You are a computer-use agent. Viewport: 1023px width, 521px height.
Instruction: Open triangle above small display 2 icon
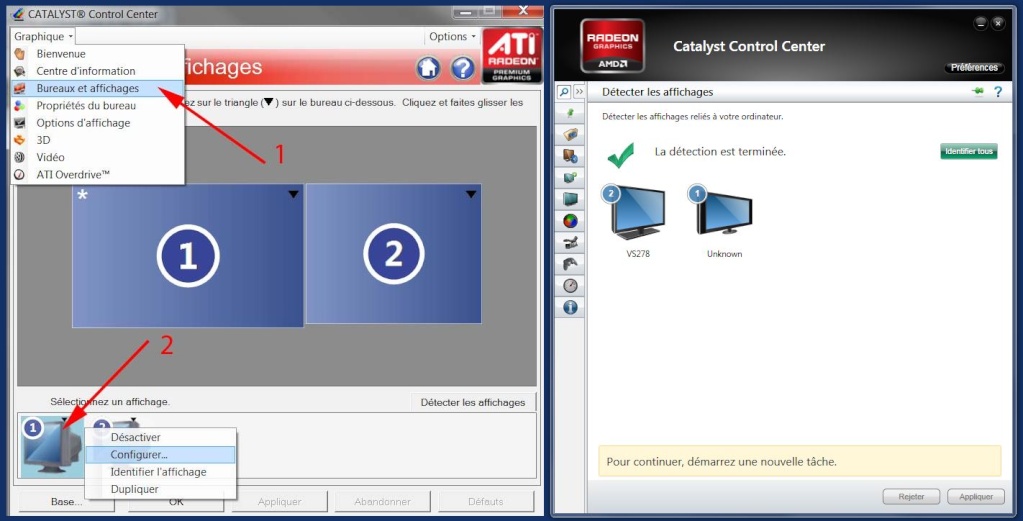[x=133, y=419]
